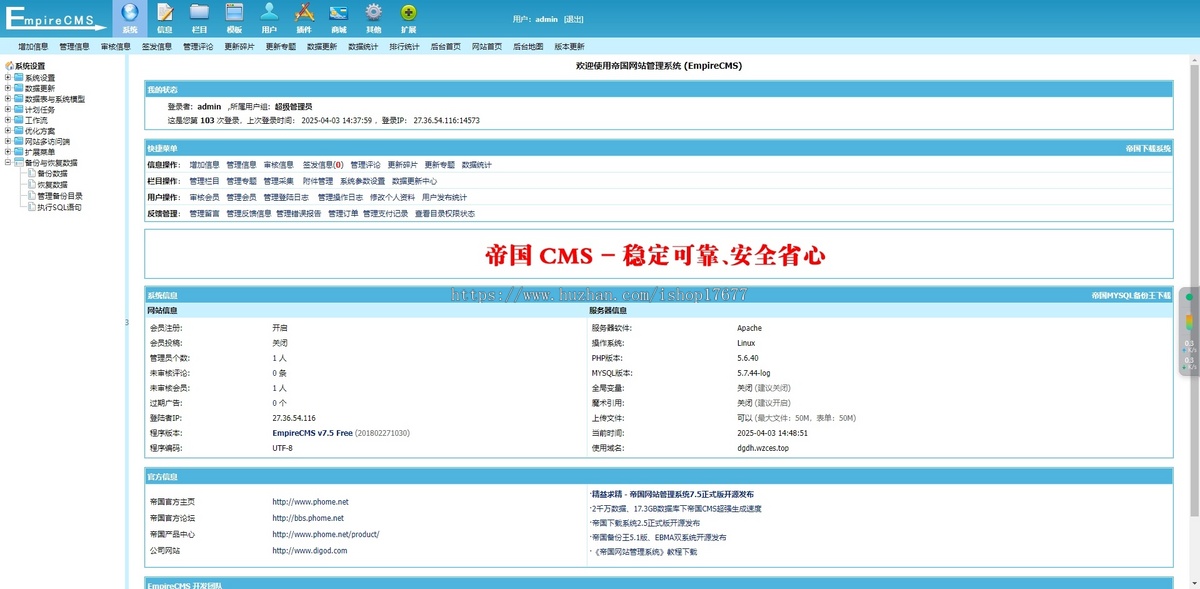The height and width of the screenshot is (589, 1200).
Task: Open 管理栏目 in the quick menu
Action: coord(204,181)
